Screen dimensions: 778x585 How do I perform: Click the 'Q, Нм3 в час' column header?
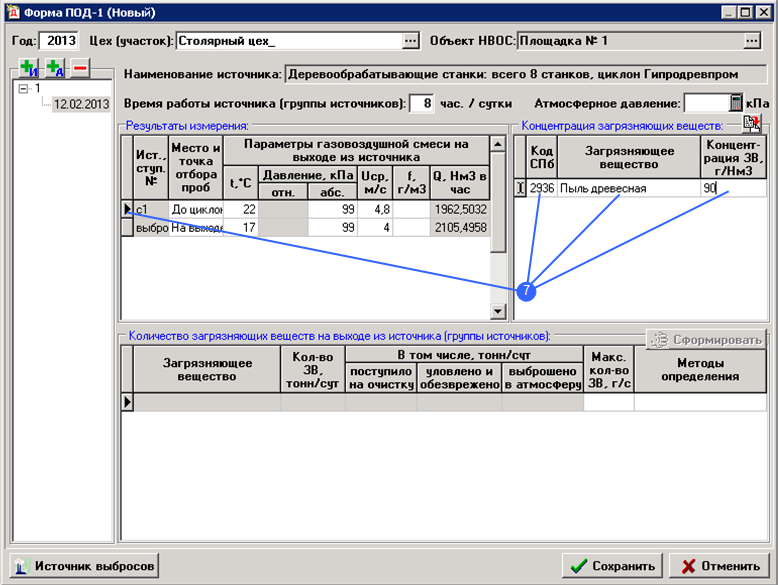coord(460,183)
